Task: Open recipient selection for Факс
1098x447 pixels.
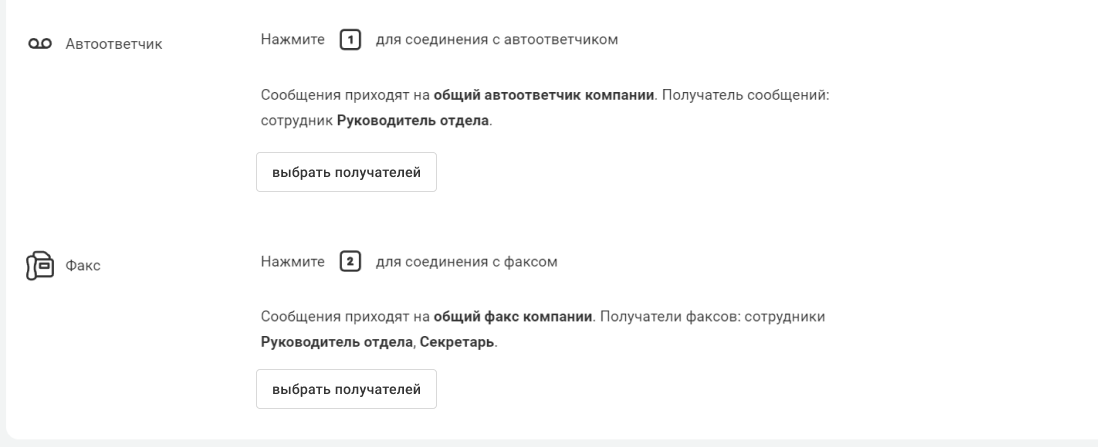Action: [x=346, y=389]
